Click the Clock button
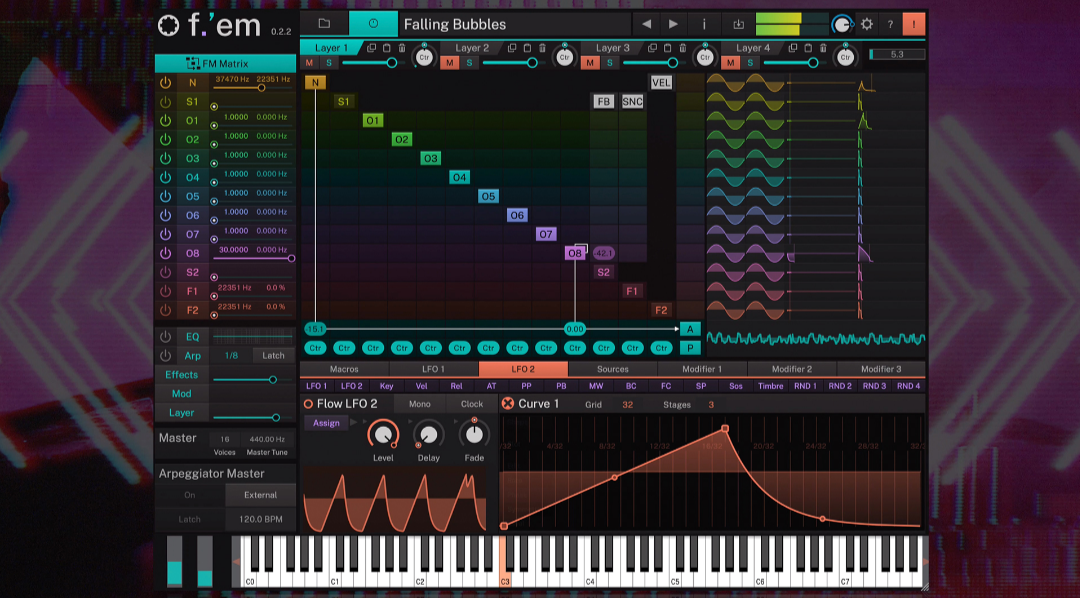Image resolution: width=1080 pixels, height=598 pixels. pyautogui.click(x=472, y=404)
